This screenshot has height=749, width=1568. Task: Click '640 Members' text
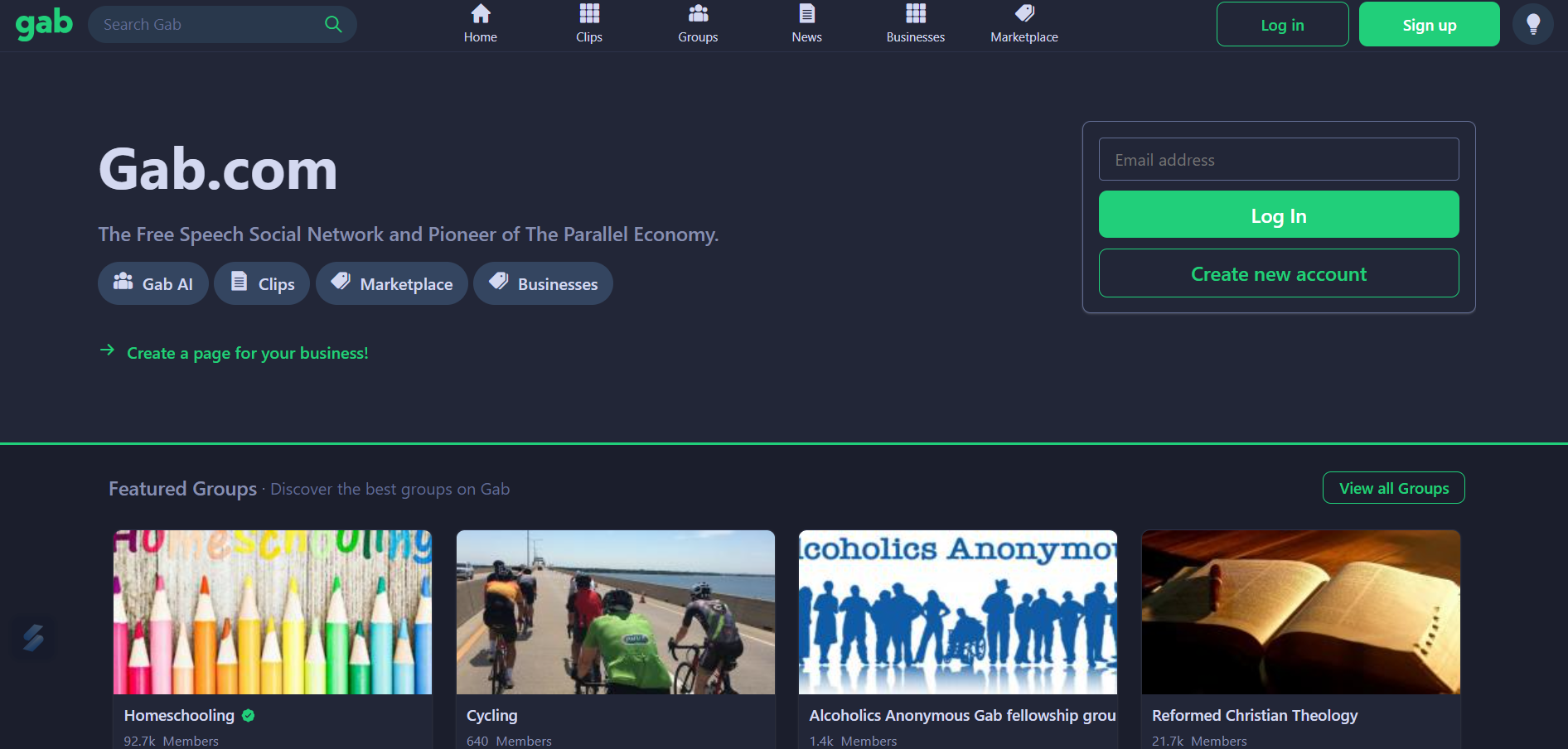coord(509,741)
